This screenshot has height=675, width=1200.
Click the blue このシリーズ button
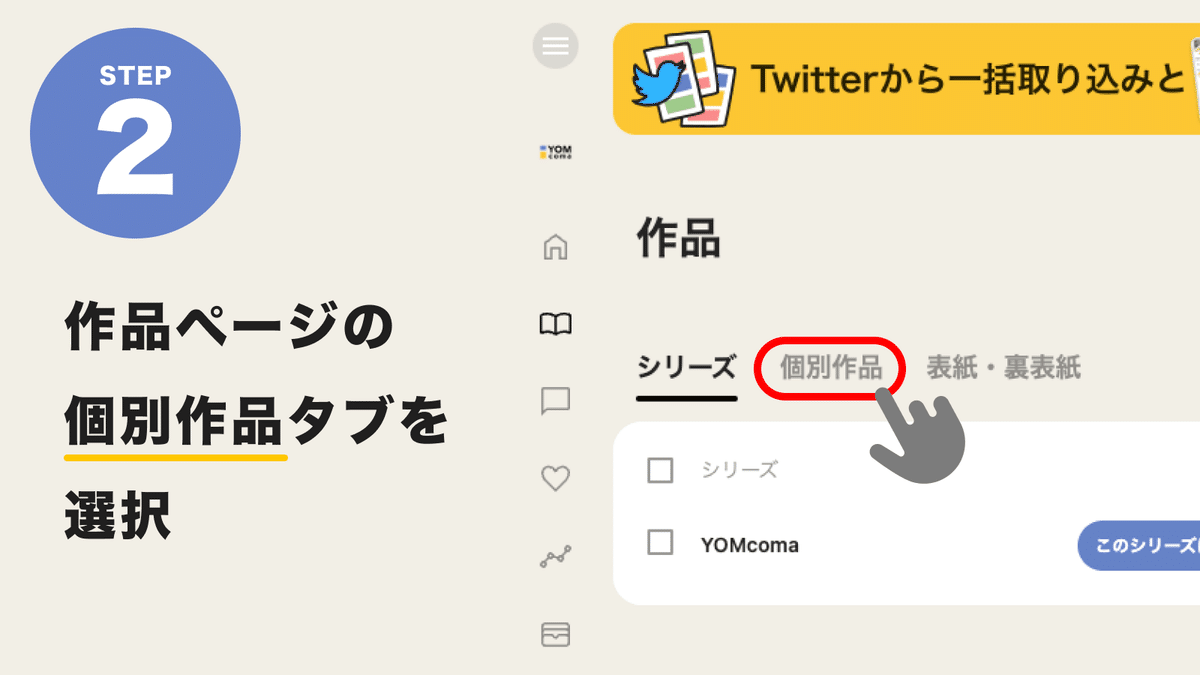pos(1139,546)
